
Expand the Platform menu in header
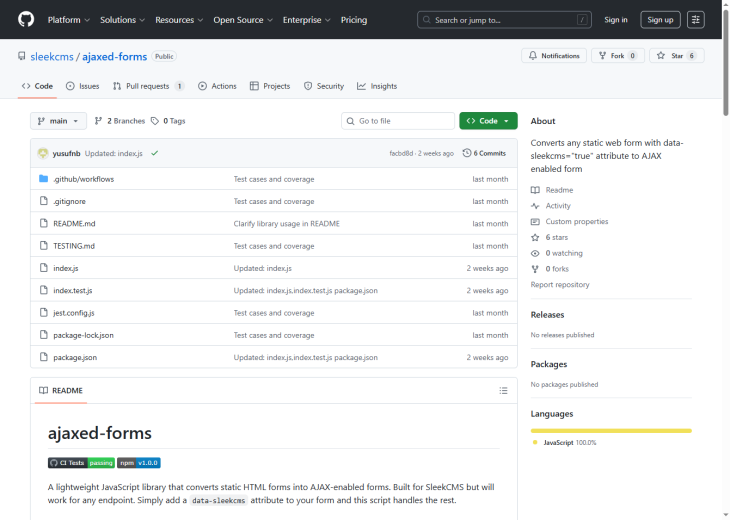(69, 19)
